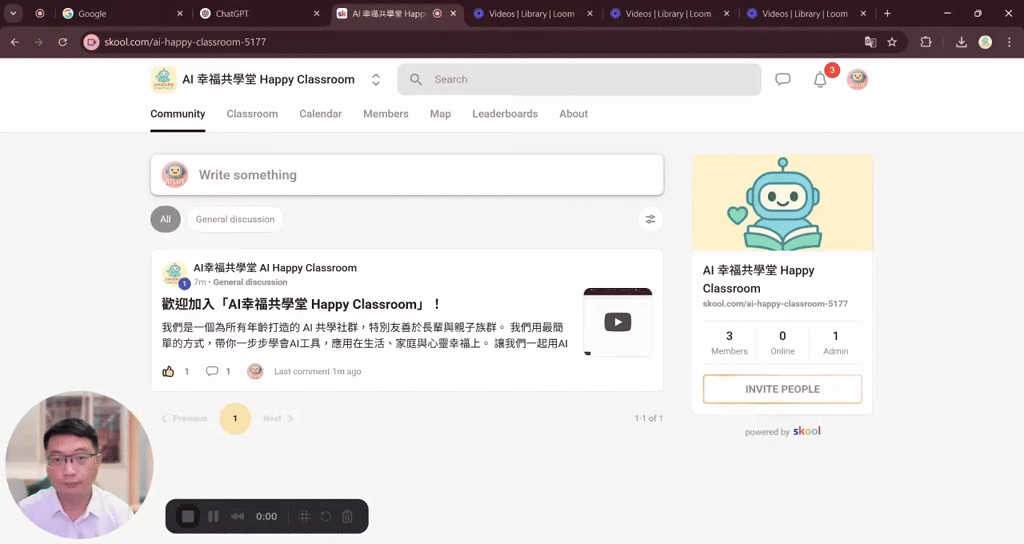This screenshot has width=1024, height=544.
Task: Open browser downloads
Action: (x=961, y=42)
